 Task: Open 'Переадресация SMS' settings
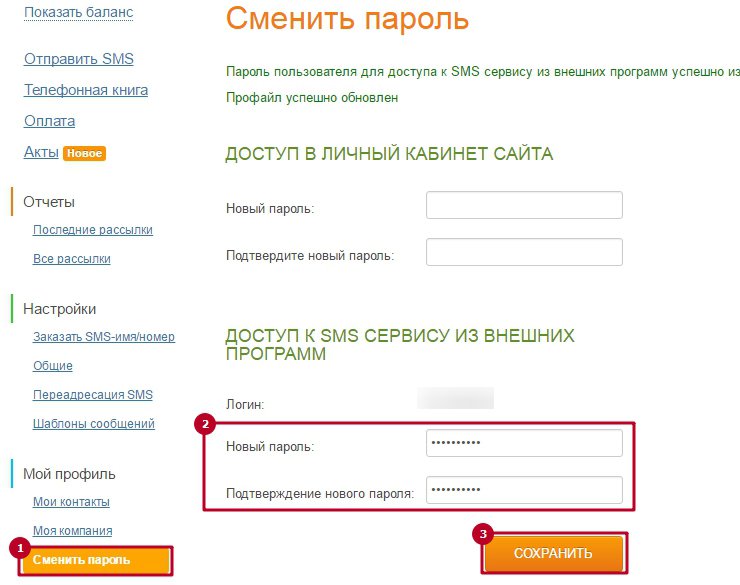pyautogui.click(x=92, y=395)
